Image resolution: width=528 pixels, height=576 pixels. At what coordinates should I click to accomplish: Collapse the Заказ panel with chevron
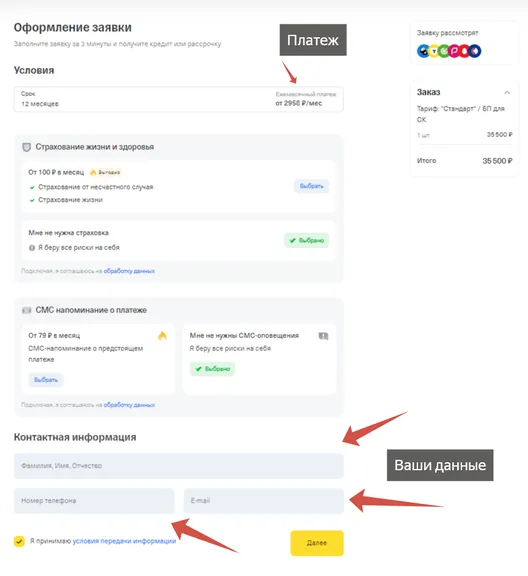point(507,93)
